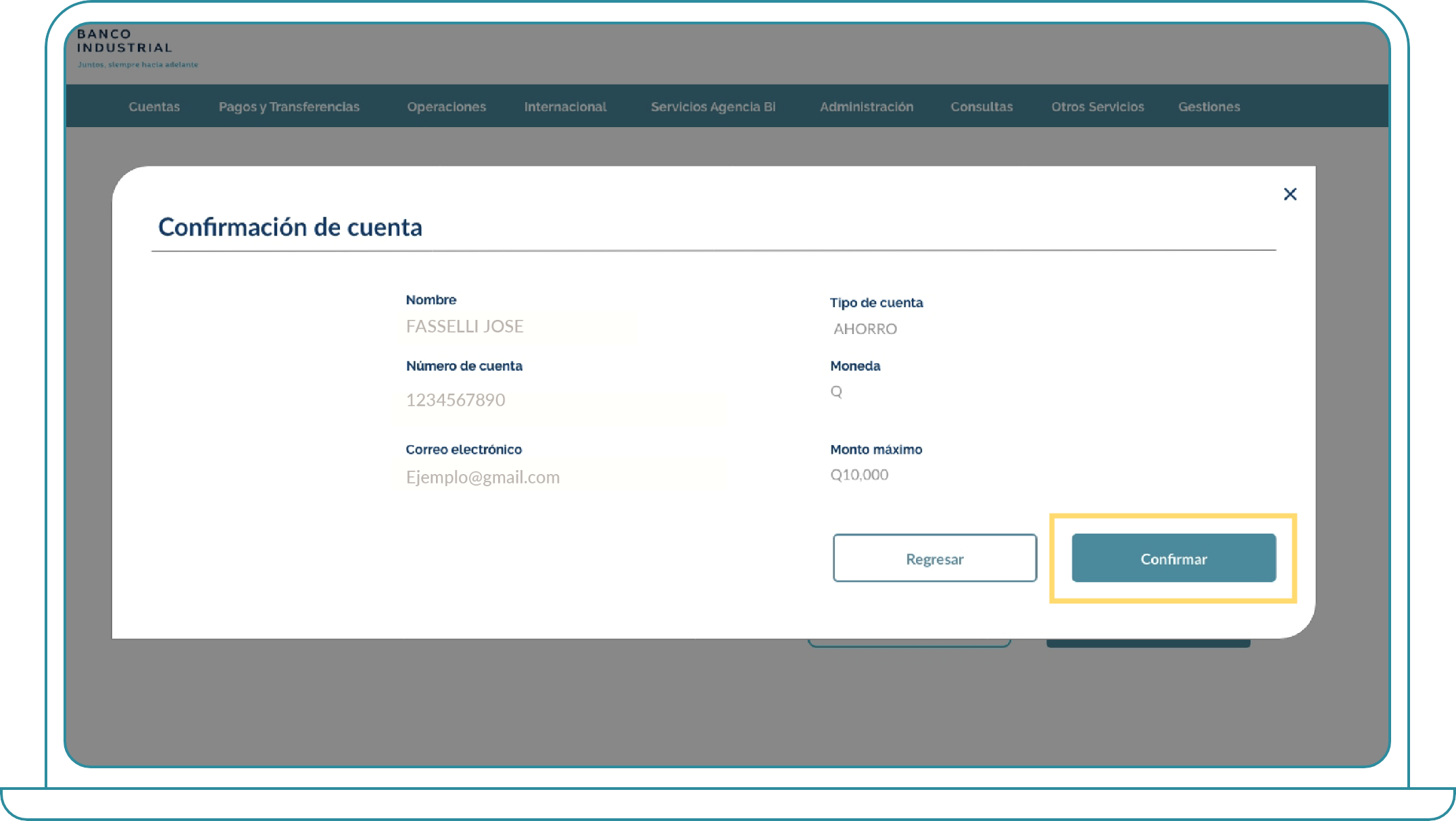Open the Administración menu
The width and height of the screenshot is (1456, 821).
[x=867, y=107]
